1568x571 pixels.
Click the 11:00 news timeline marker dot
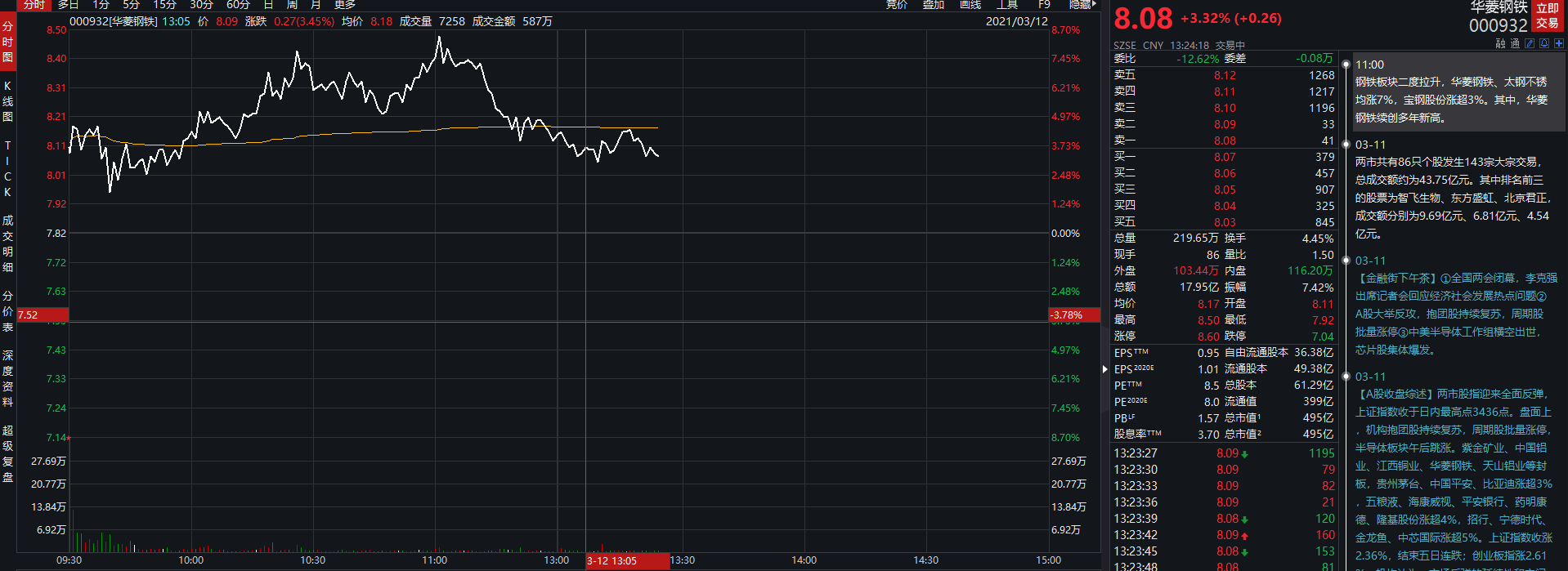(x=1345, y=64)
